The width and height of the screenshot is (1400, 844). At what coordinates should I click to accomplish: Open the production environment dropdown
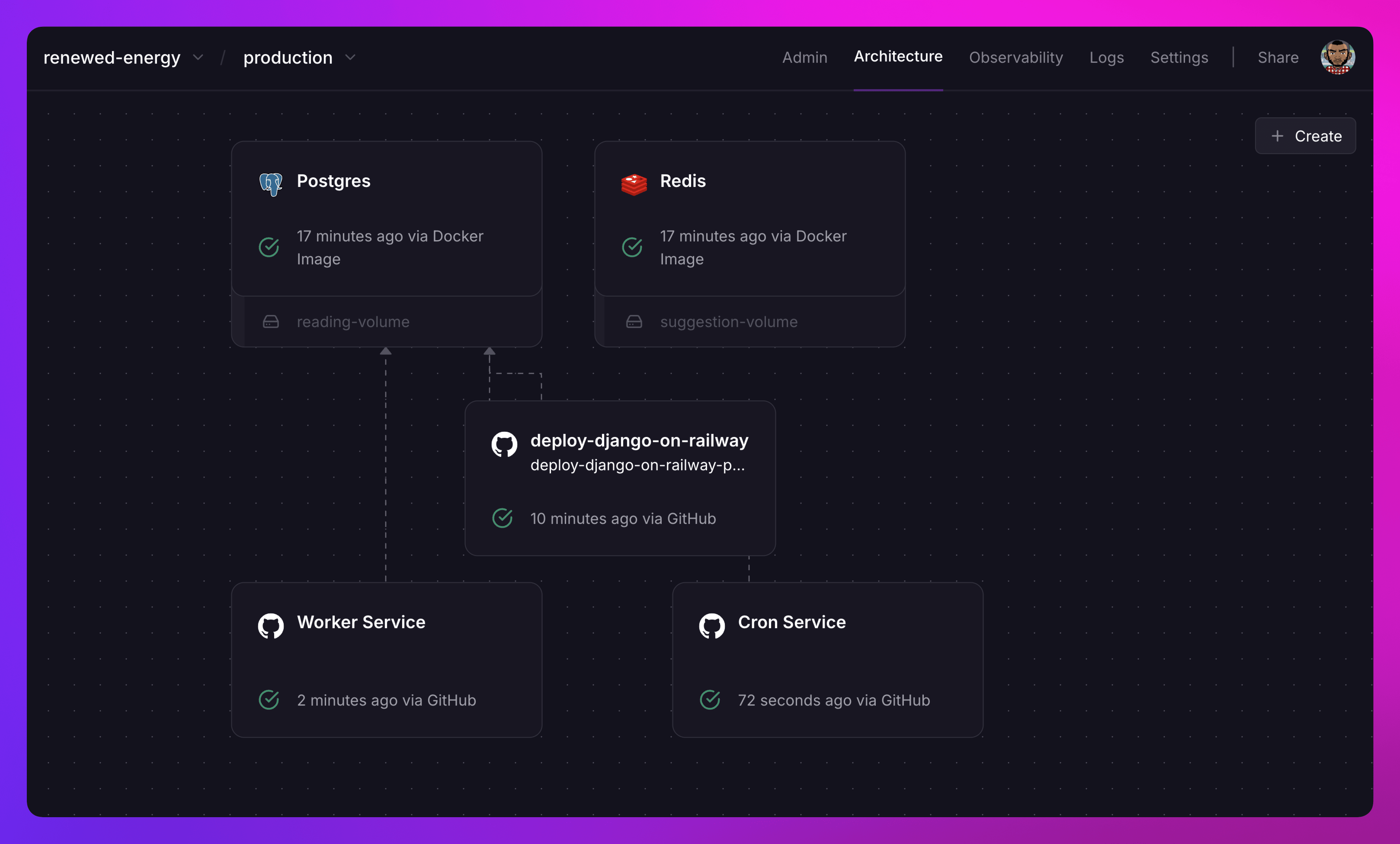coord(351,58)
